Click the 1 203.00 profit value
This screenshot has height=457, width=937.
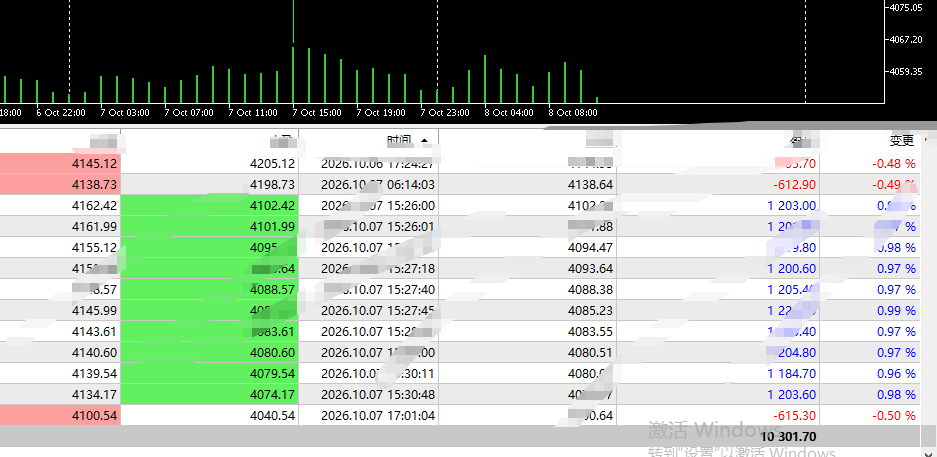pos(792,206)
